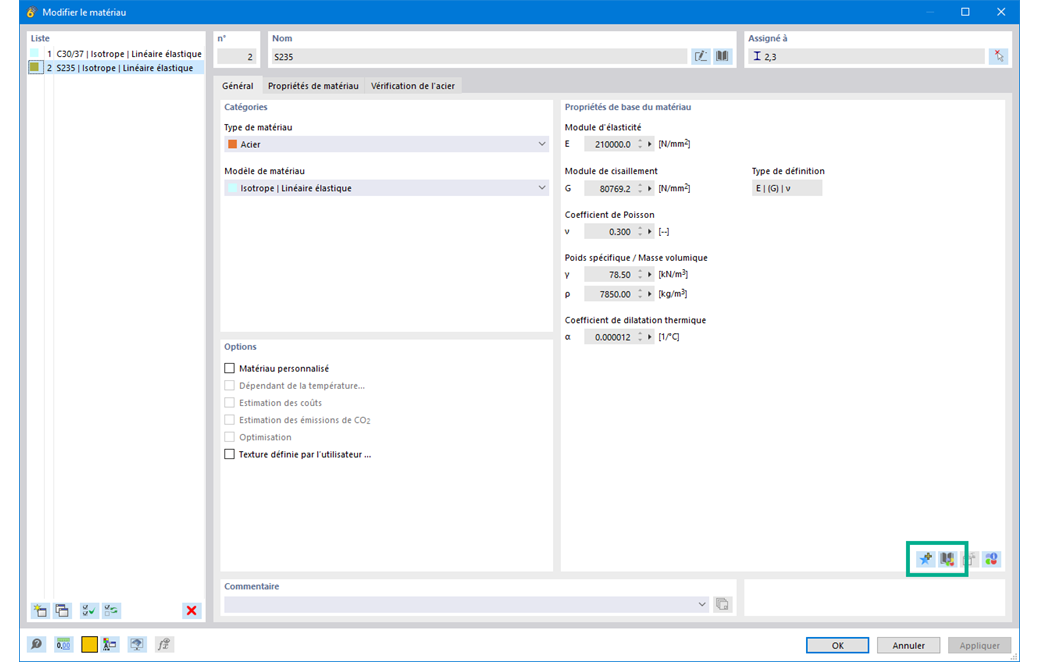Toggle Estimation des émissions de CO2 checkbox
The image size is (1040, 662).
229,420
